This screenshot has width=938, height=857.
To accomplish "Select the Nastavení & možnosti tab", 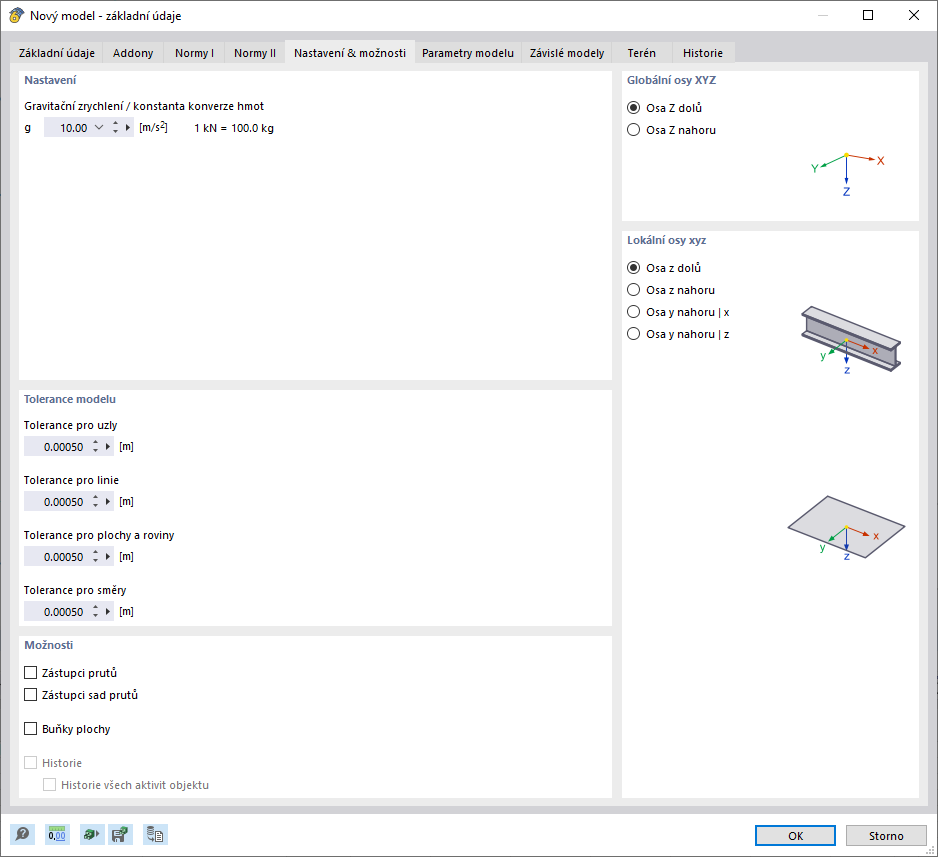I will (x=350, y=53).
